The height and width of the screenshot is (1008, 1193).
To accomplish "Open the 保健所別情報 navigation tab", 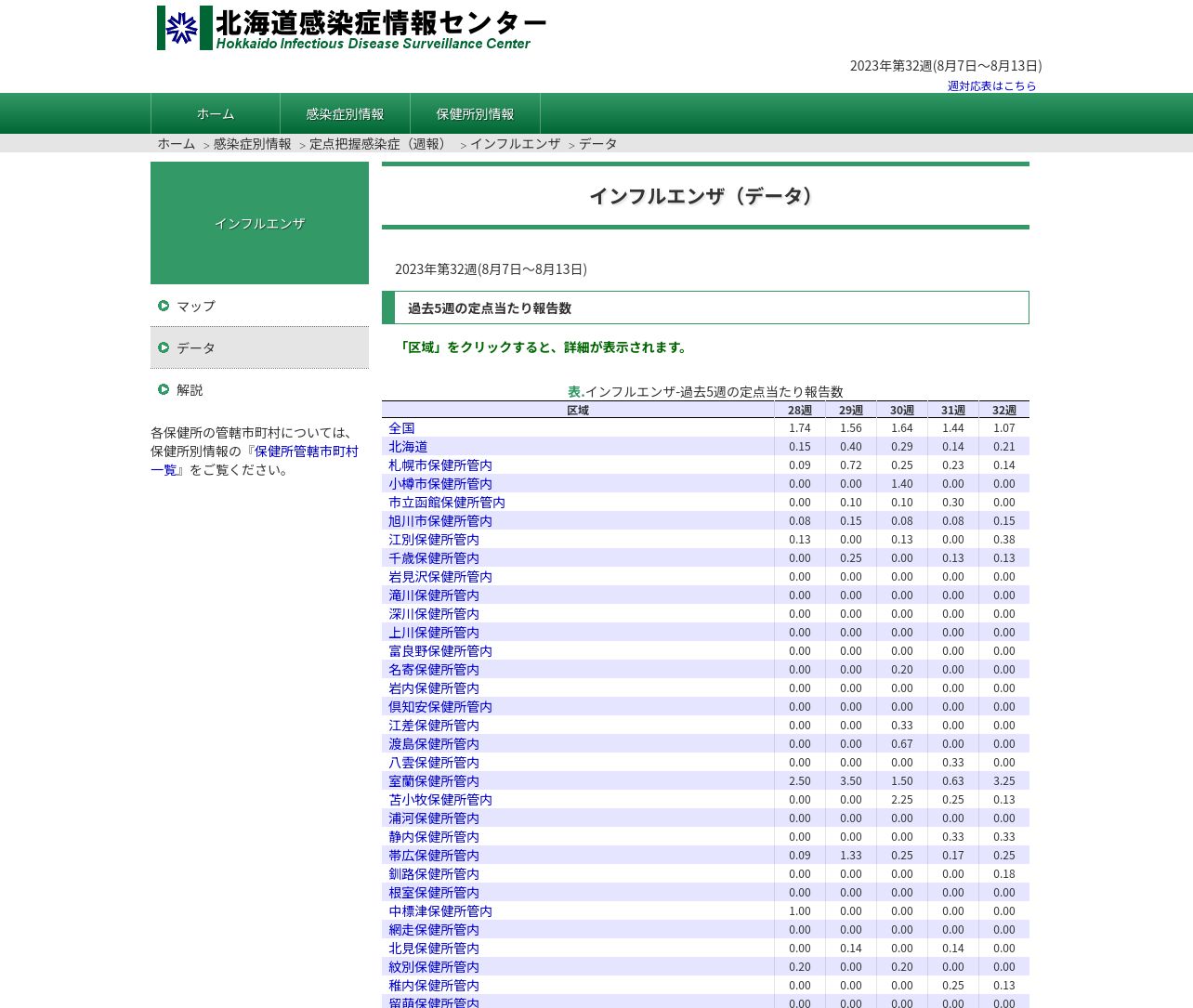I will click(475, 113).
